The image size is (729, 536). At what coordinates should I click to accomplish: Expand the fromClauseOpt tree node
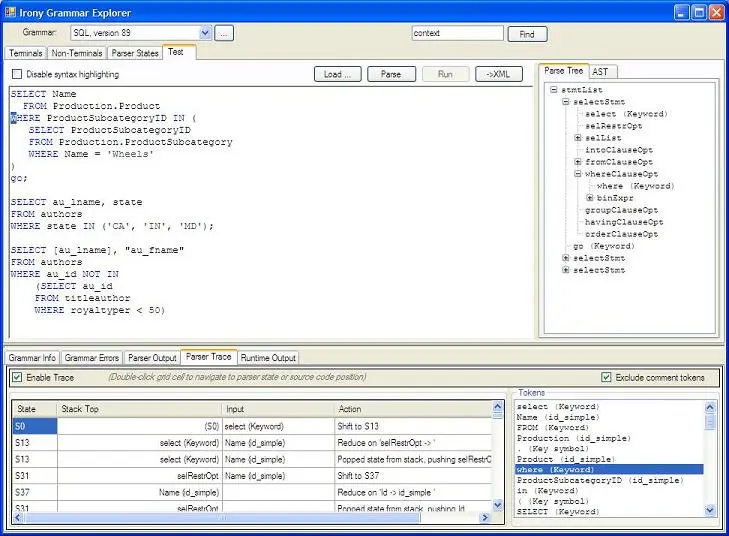click(x=578, y=162)
